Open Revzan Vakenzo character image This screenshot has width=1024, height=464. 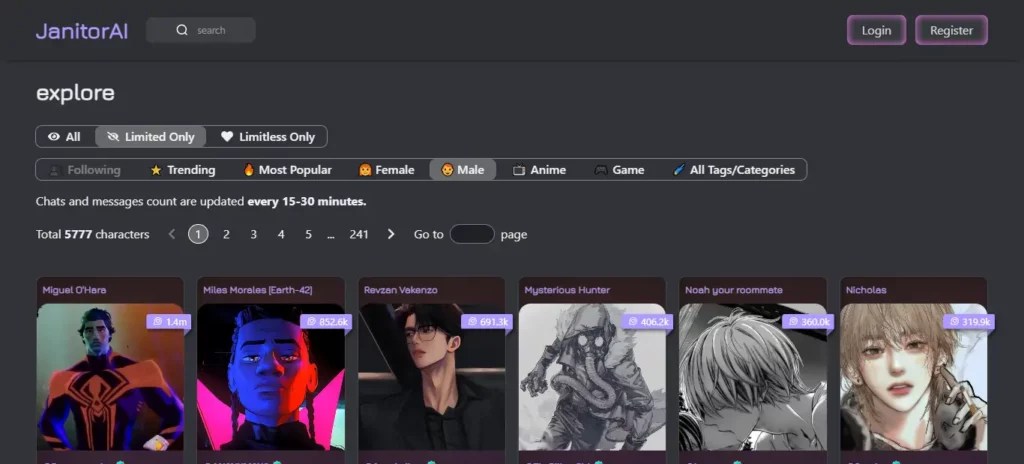click(x=432, y=377)
